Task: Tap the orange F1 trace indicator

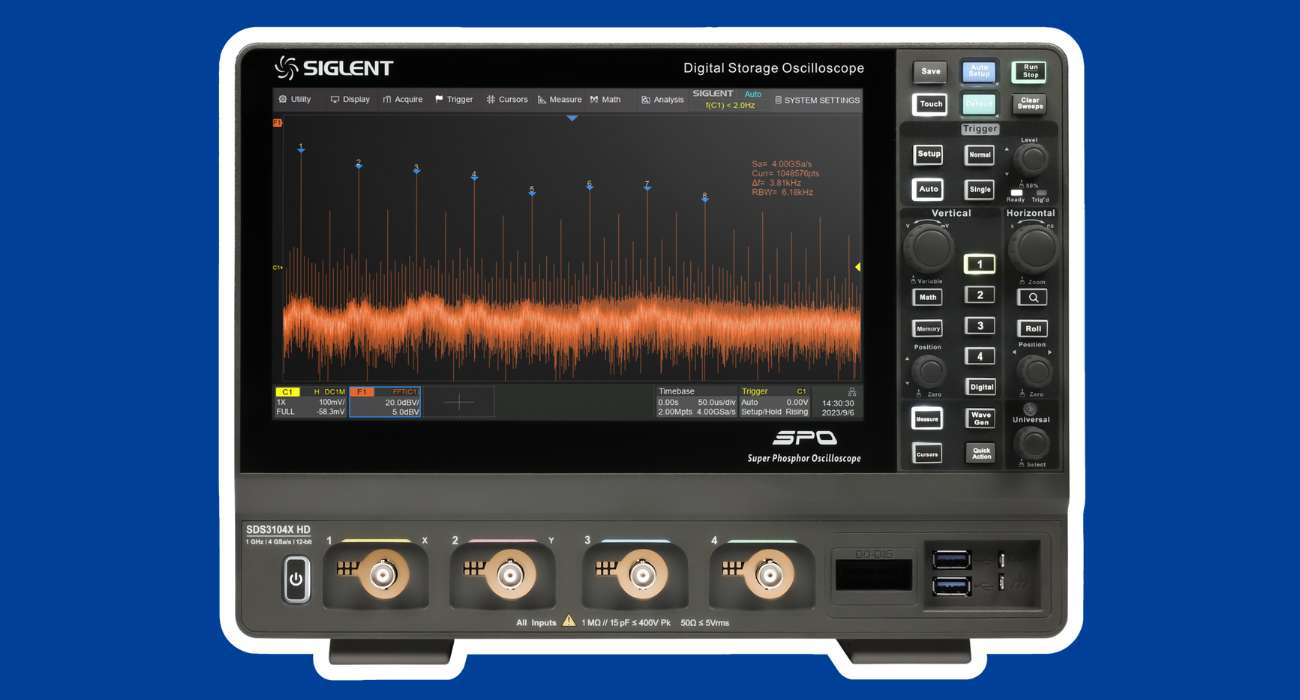Action: click(x=277, y=123)
